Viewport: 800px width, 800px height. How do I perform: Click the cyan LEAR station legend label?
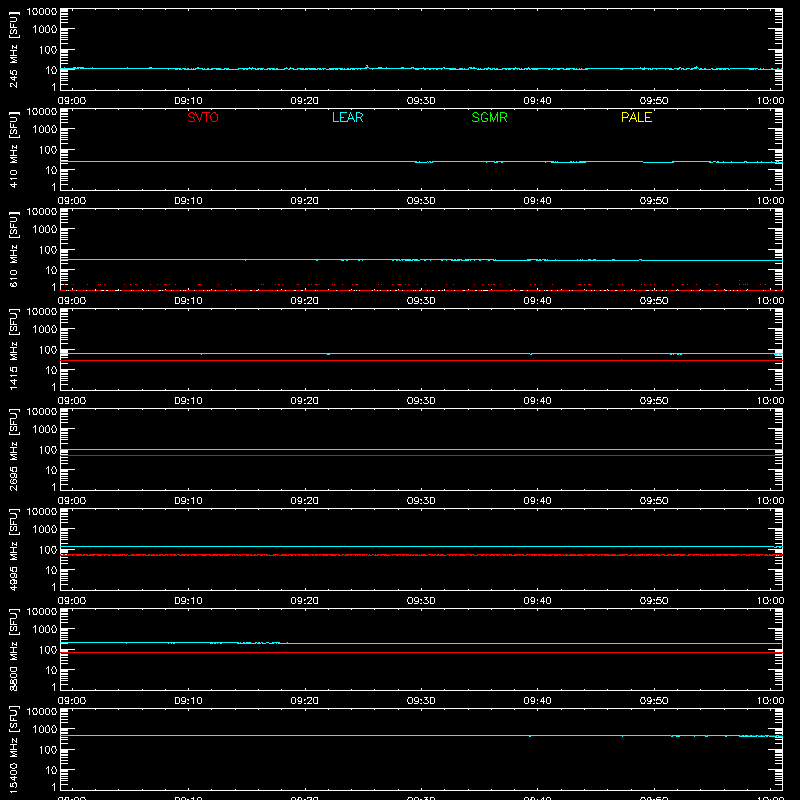pyautogui.click(x=347, y=117)
